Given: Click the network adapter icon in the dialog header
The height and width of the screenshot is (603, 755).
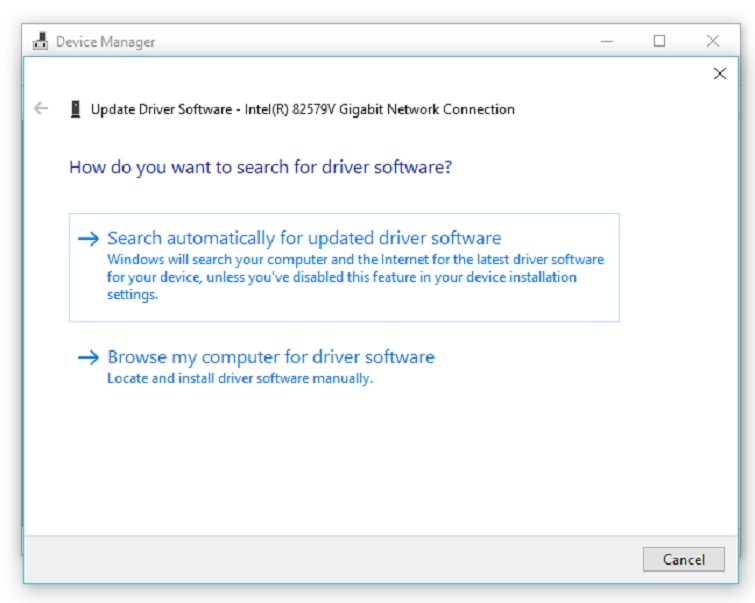Looking at the screenshot, I should coord(75,109).
